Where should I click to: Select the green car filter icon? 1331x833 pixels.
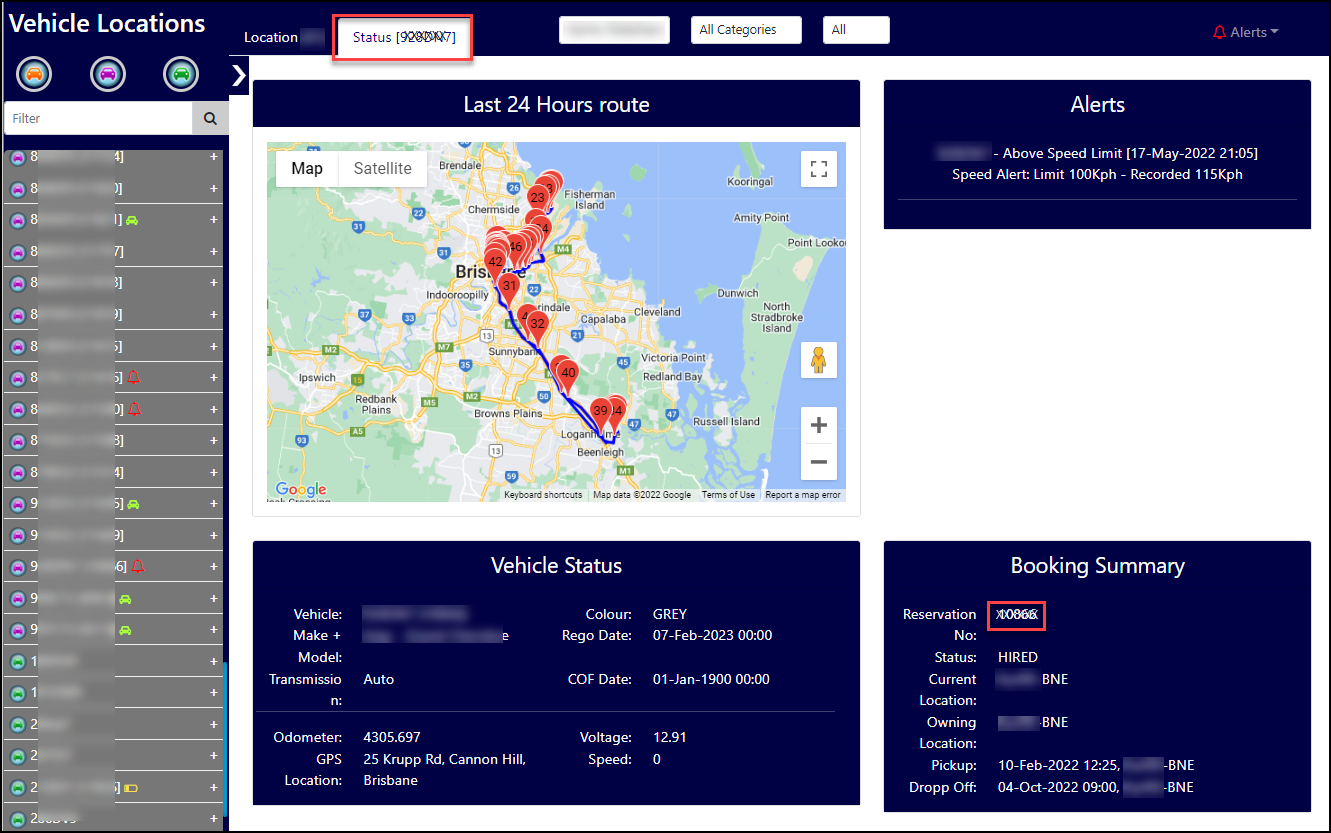pyautogui.click(x=181, y=74)
